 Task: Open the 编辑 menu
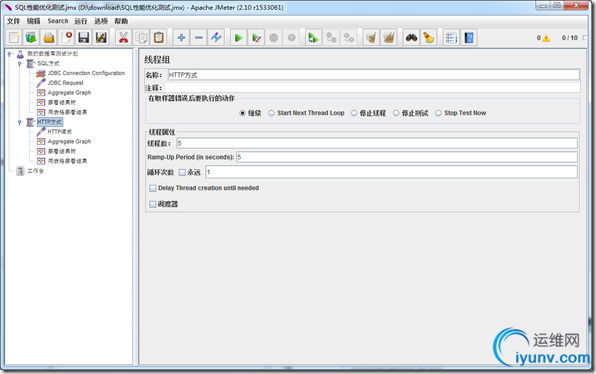point(33,21)
